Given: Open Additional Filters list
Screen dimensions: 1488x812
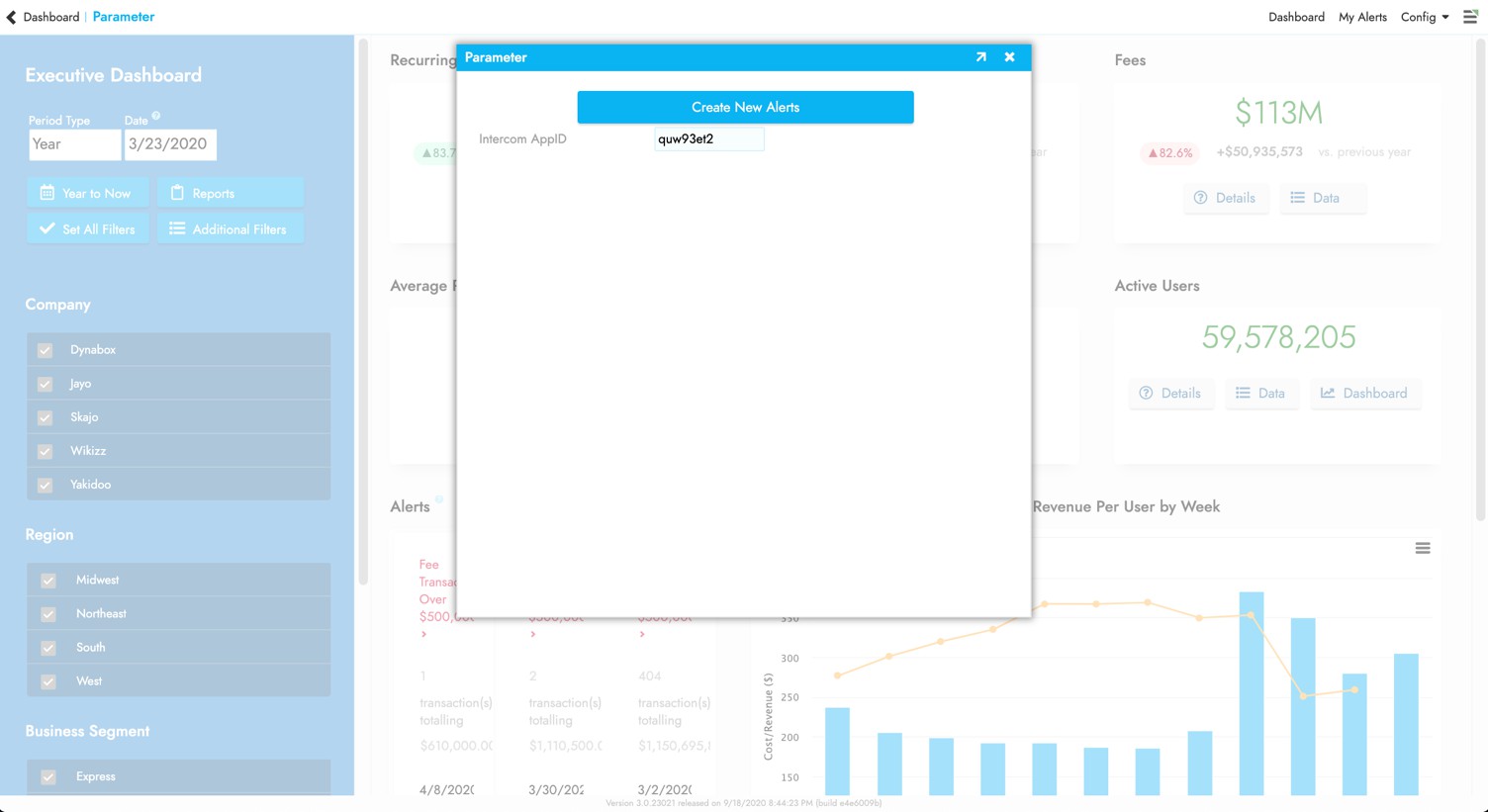Looking at the screenshot, I should click(230, 229).
